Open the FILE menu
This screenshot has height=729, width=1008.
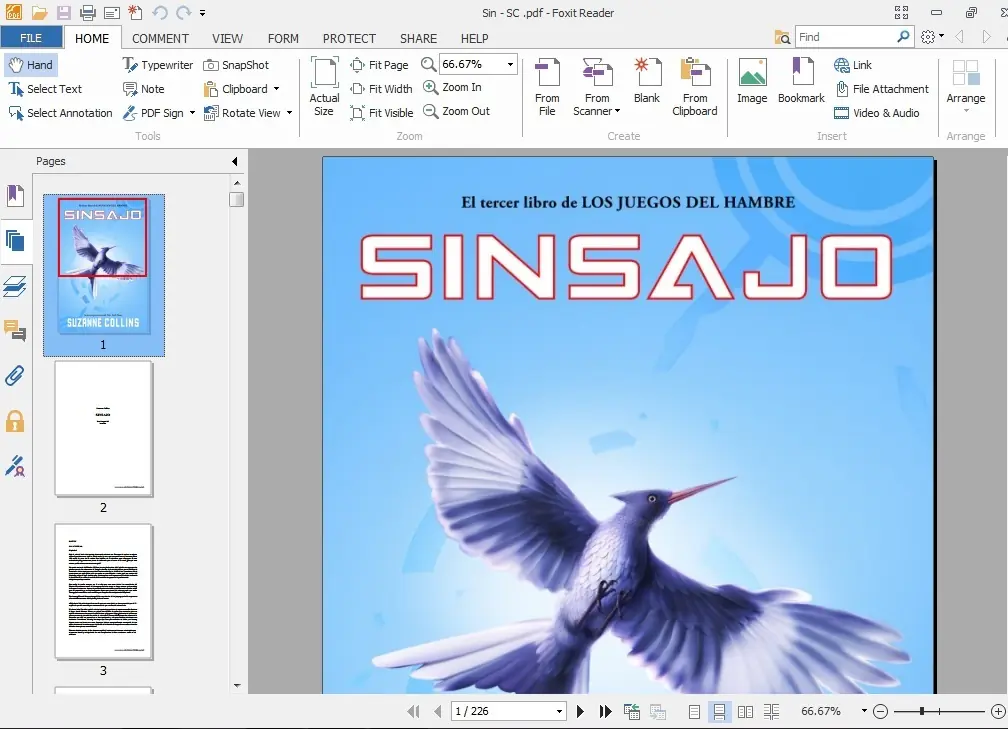pos(31,38)
